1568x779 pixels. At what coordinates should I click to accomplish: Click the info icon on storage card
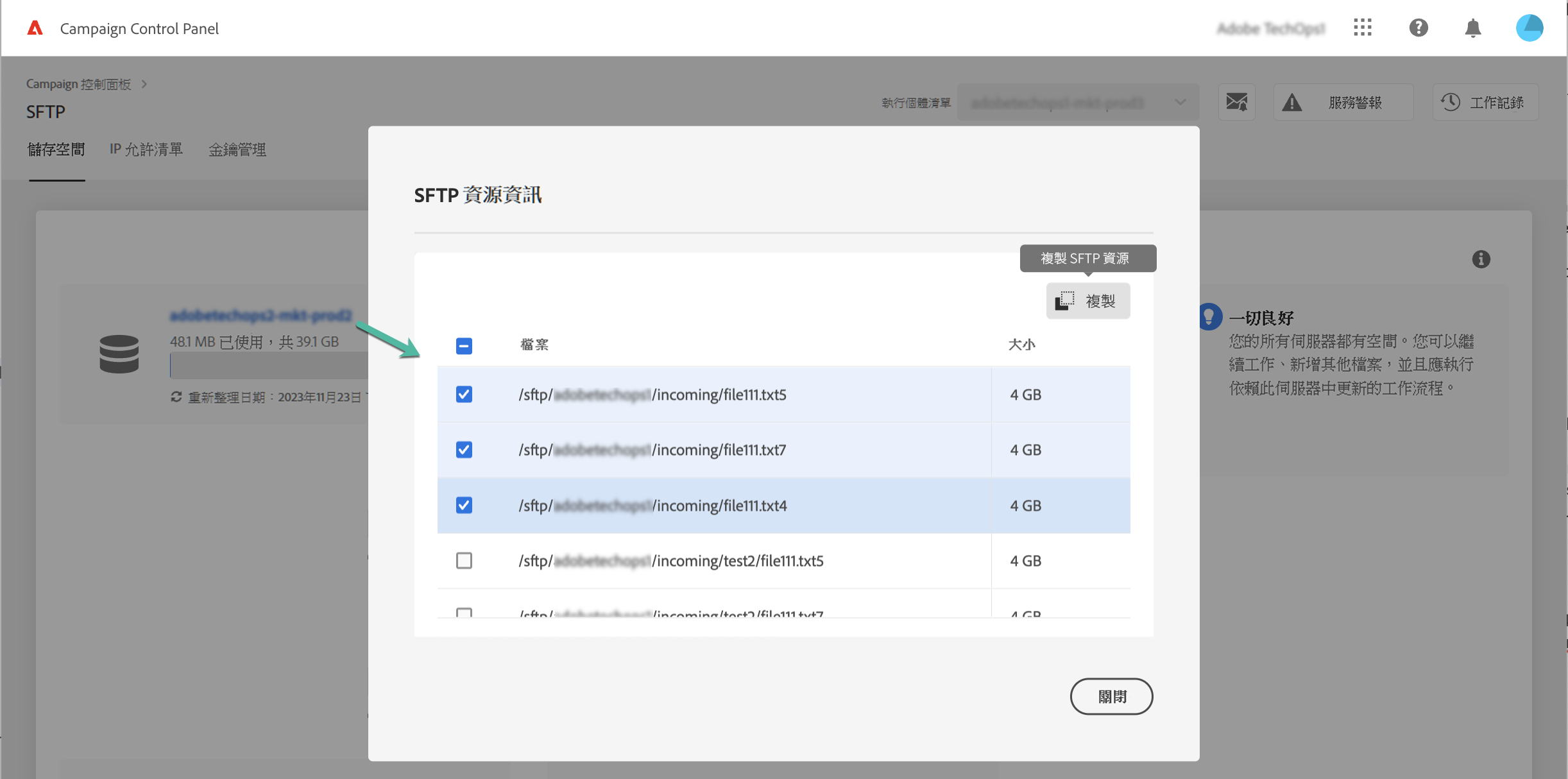[1481, 259]
